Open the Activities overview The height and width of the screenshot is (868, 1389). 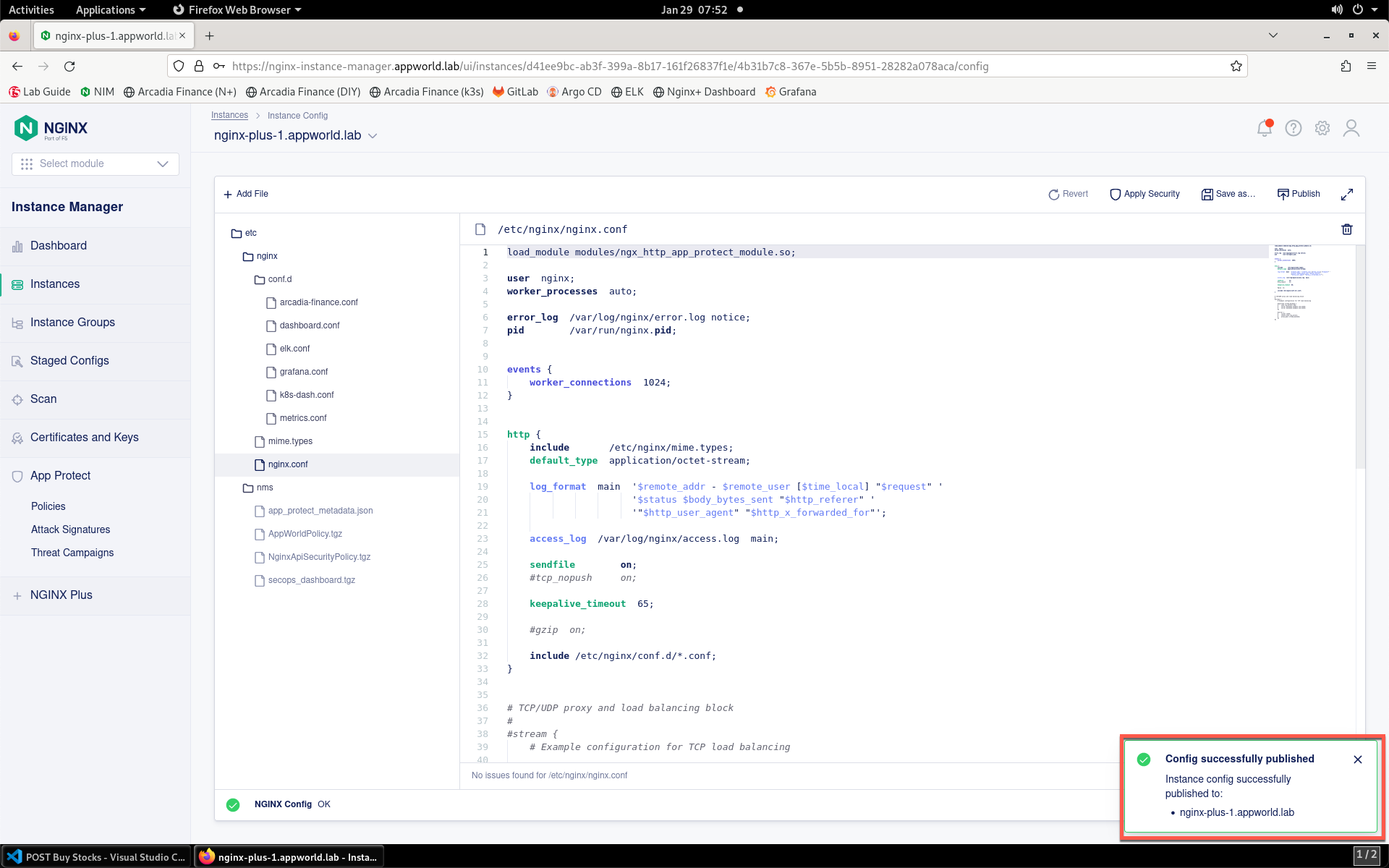(31, 9)
